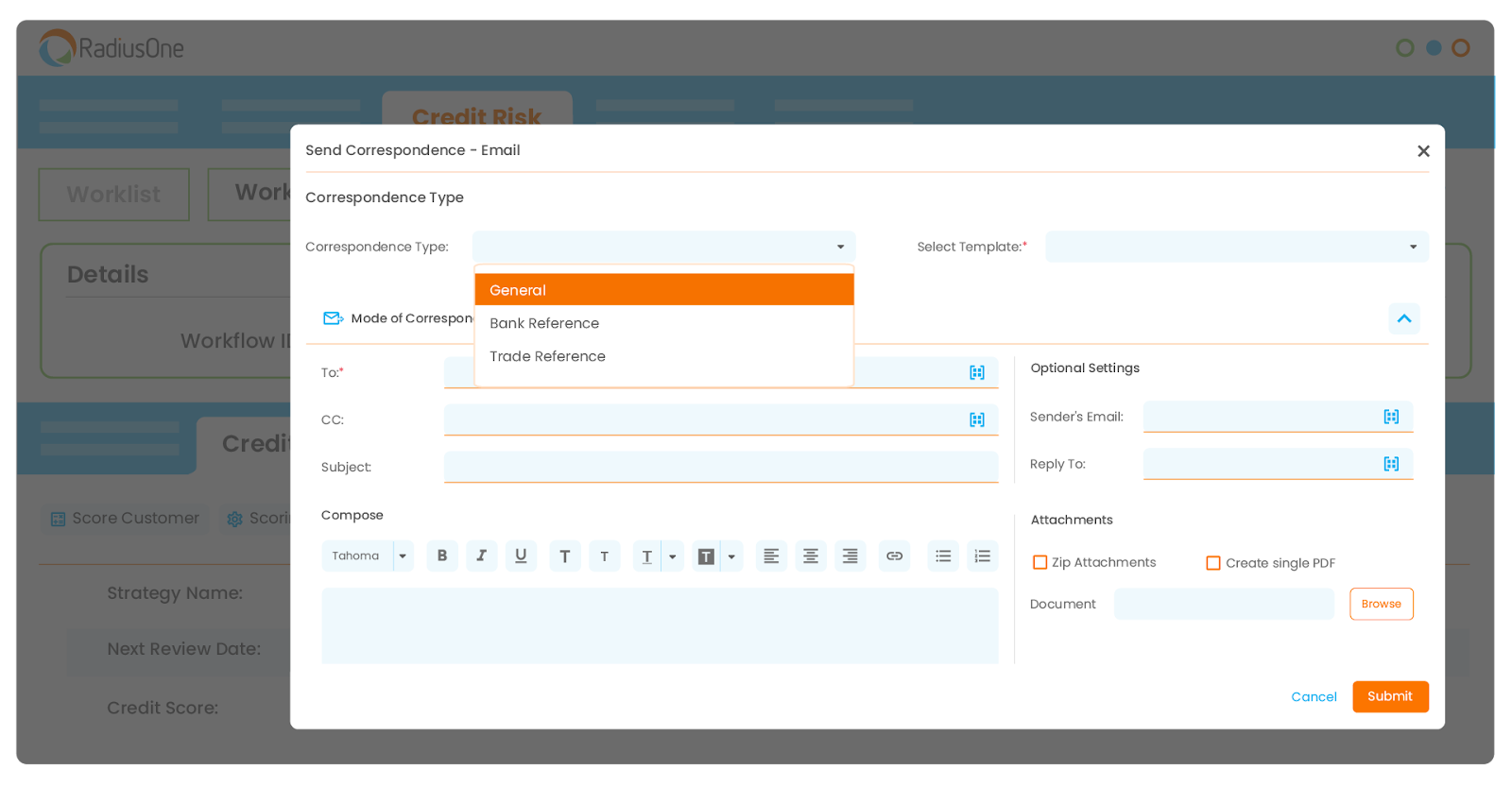This screenshot has width=1512, height=787.
Task: Click the Scoring gear icon
Action: (x=234, y=519)
